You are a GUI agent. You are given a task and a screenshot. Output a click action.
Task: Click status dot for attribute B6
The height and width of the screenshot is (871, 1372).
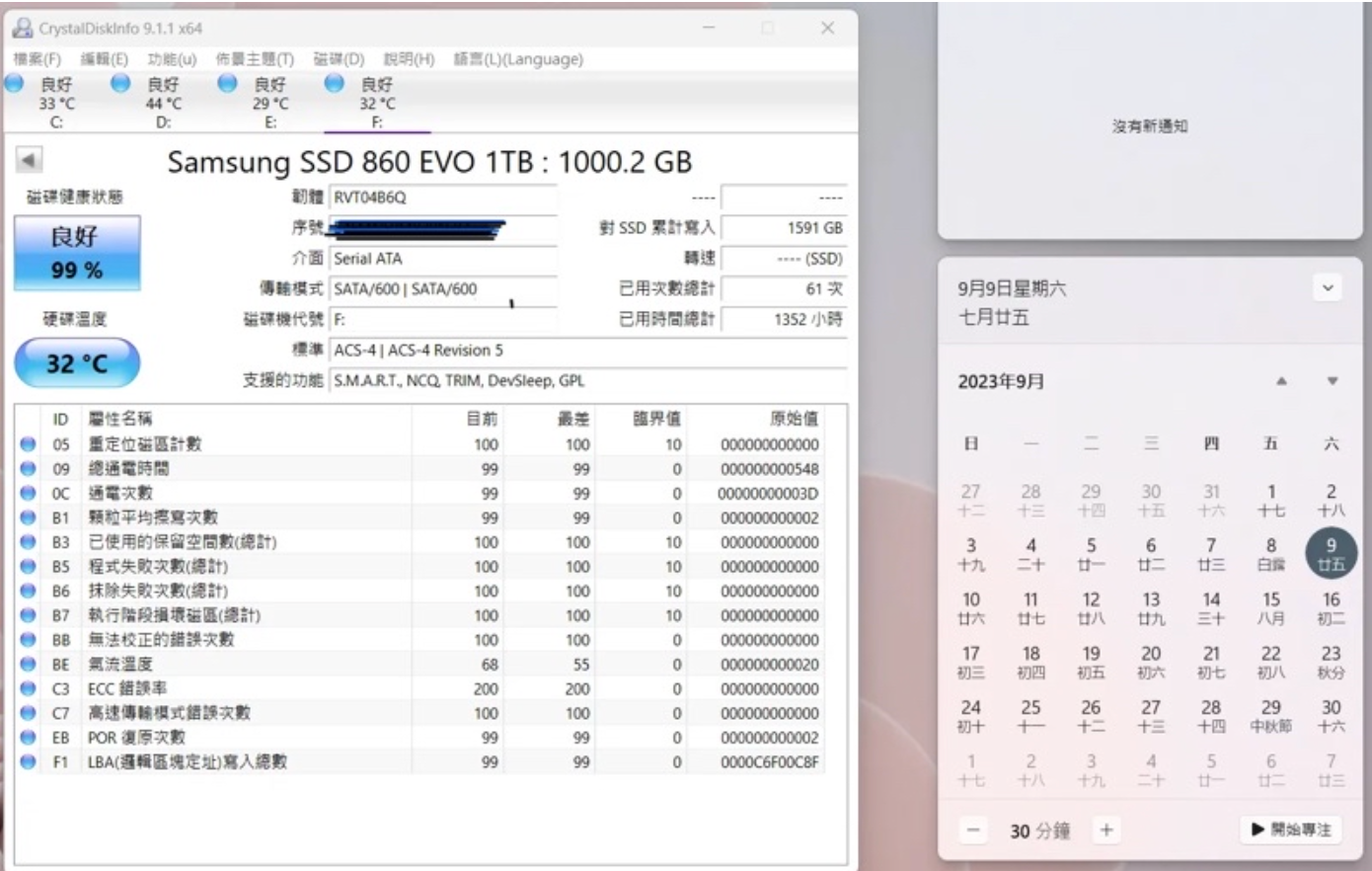[x=28, y=591]
